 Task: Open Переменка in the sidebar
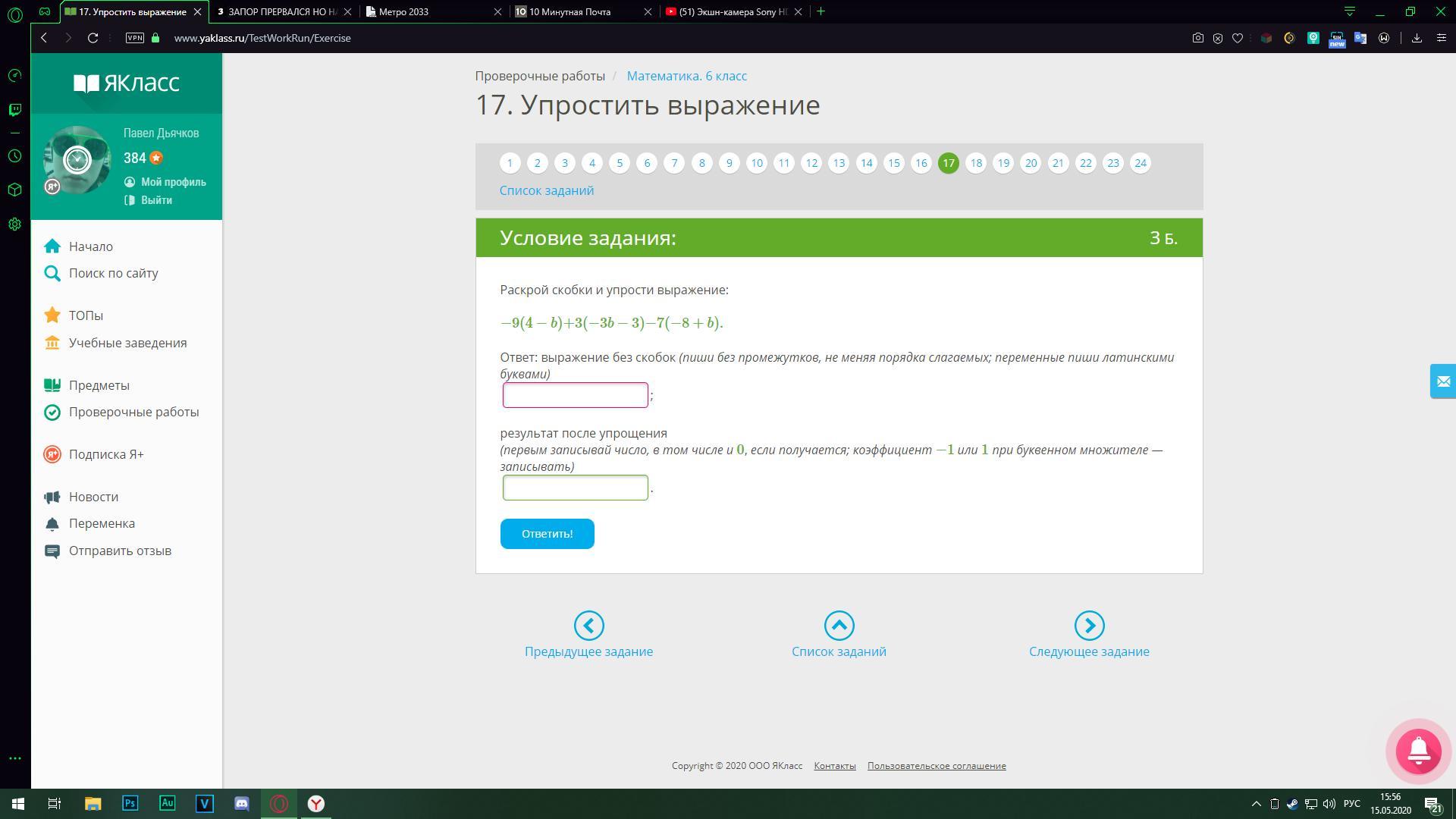[90, 523]
